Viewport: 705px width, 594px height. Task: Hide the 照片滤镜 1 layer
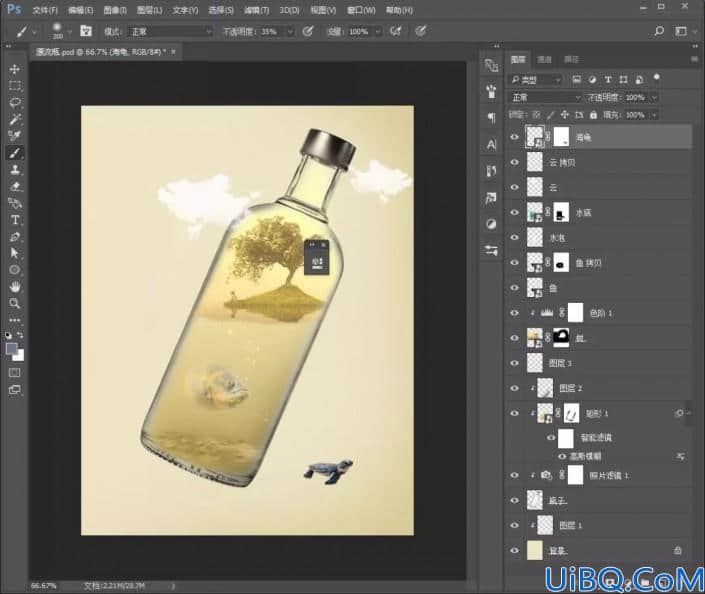[x=514, y=475]
